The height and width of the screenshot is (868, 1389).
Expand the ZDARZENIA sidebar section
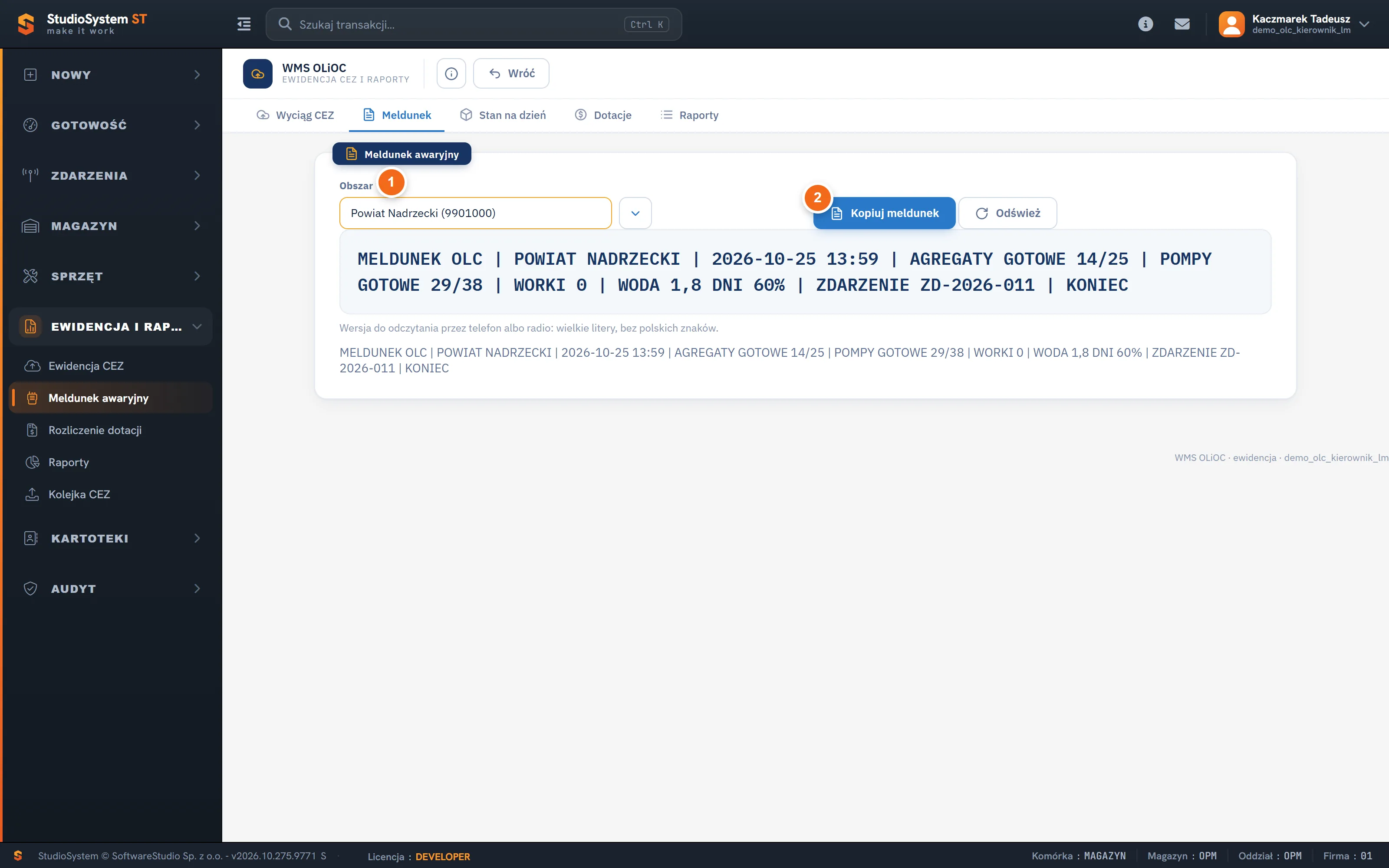point(111,176)
